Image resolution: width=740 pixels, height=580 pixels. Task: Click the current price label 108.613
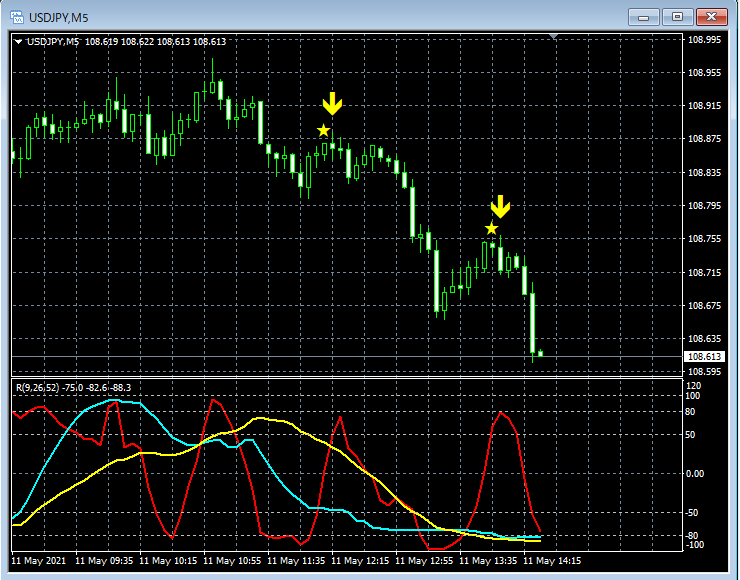(x=704, y=356)
